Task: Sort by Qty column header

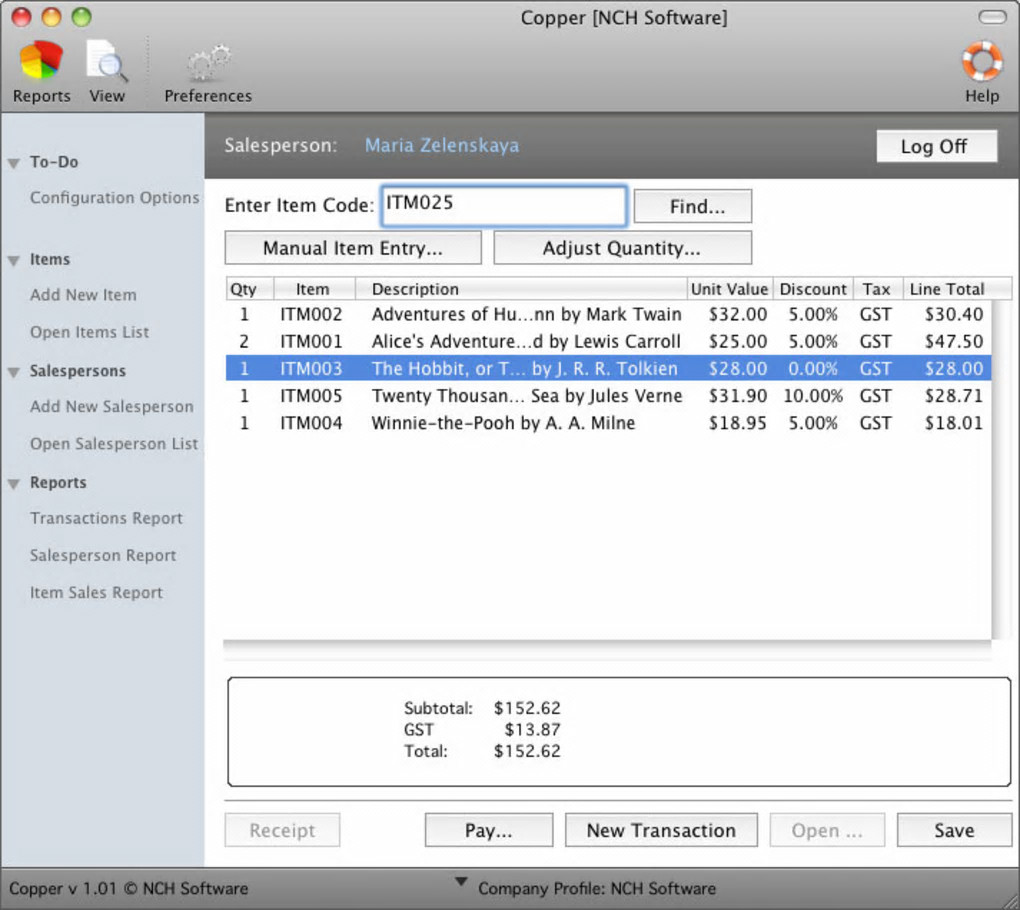Action: [250, 289]
